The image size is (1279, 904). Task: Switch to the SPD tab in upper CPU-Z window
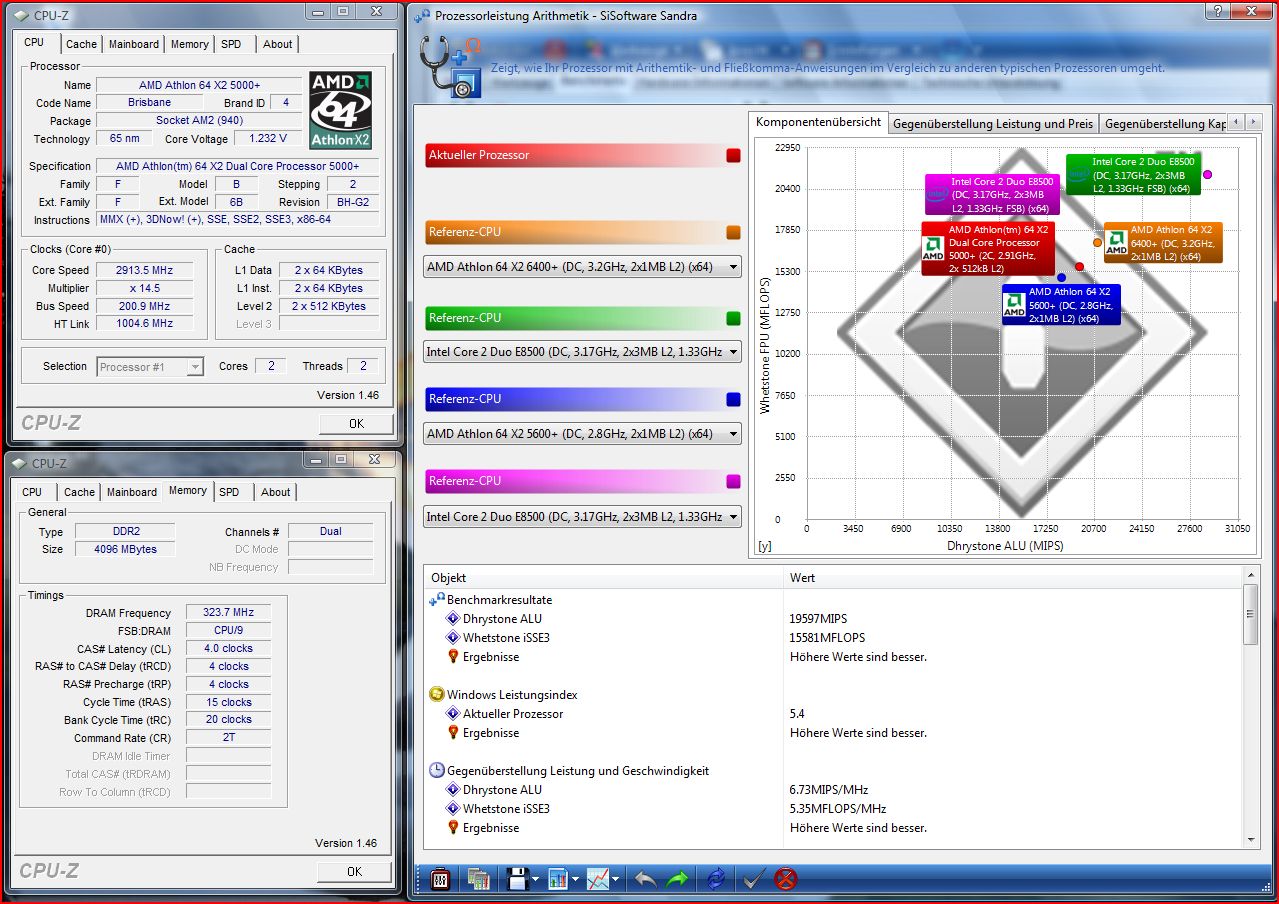pyautogui.click(x=231, y=44)
